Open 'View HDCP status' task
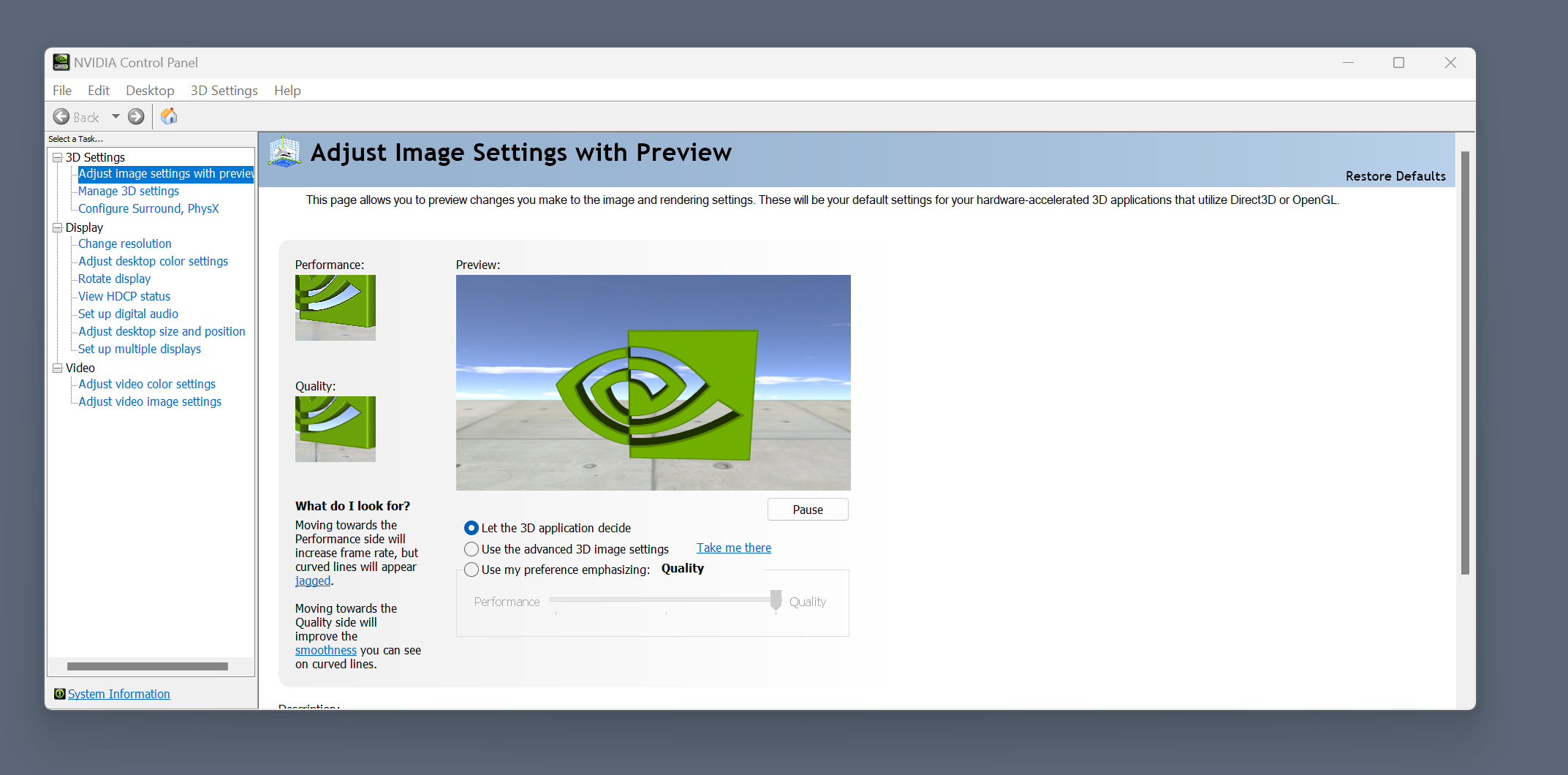The width and height of the screenshot is (1568, 775). tap(124, 296)
